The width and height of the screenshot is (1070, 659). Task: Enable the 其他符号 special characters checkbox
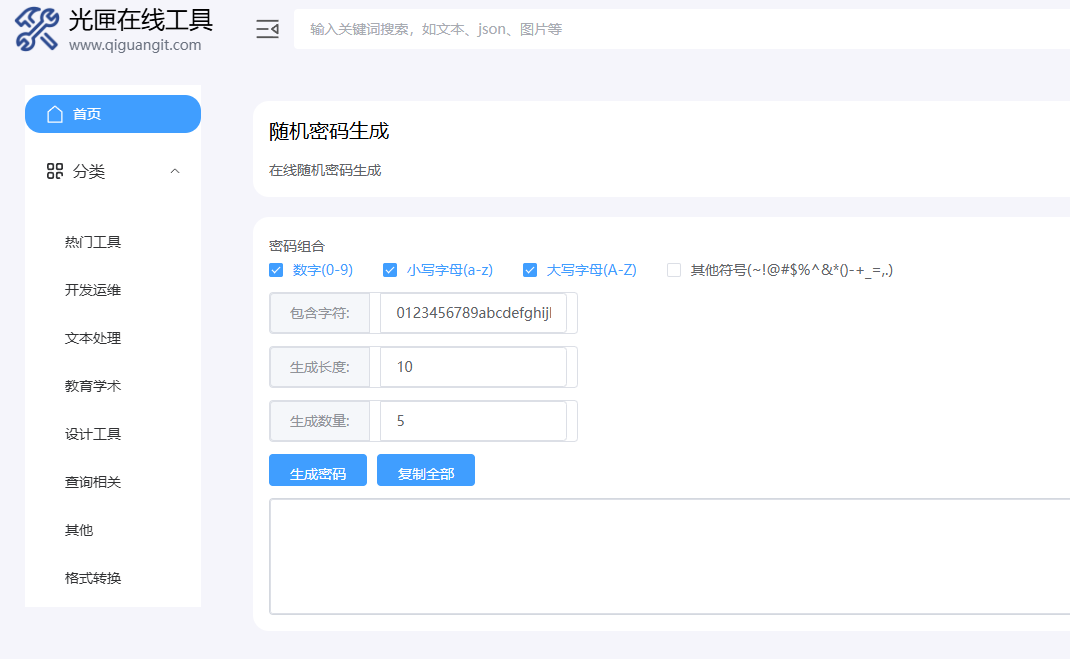point(674,270)
